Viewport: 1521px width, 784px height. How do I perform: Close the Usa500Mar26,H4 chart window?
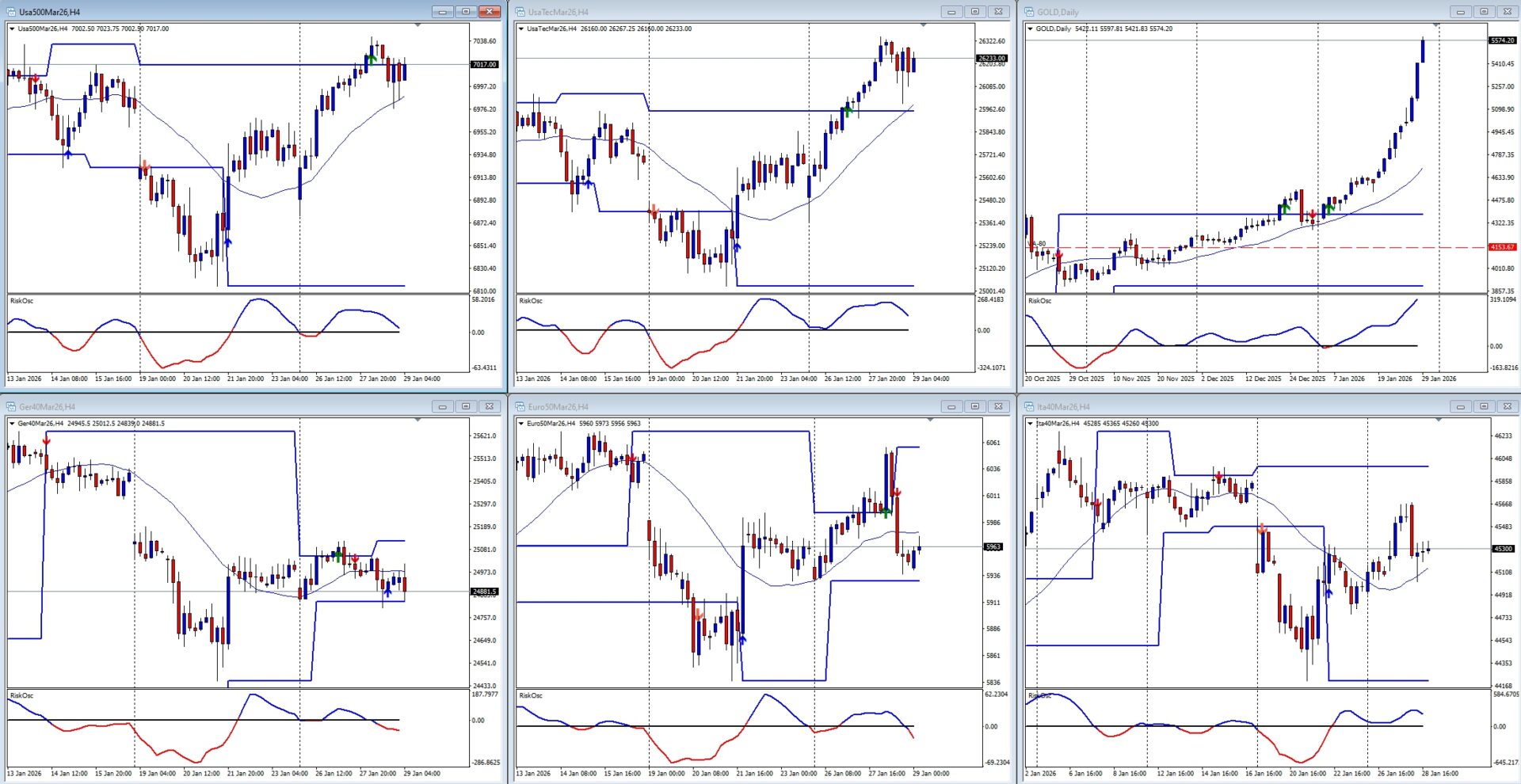pyautogui.click(x=490, y=12)
